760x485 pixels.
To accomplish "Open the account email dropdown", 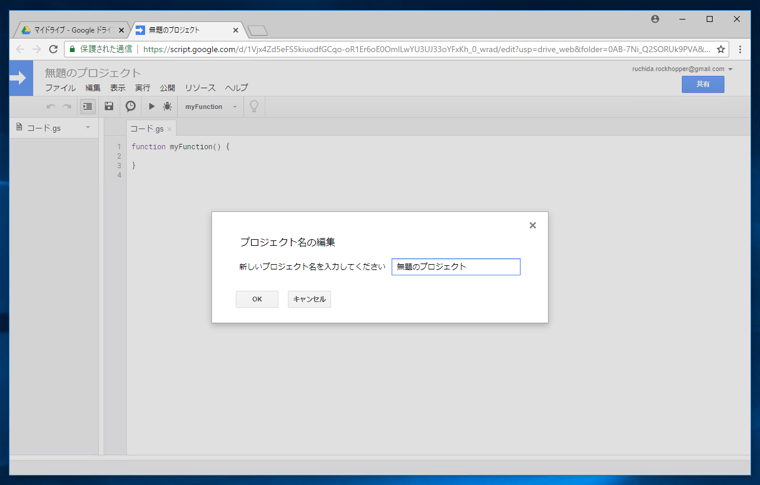I will coord(682,69).
